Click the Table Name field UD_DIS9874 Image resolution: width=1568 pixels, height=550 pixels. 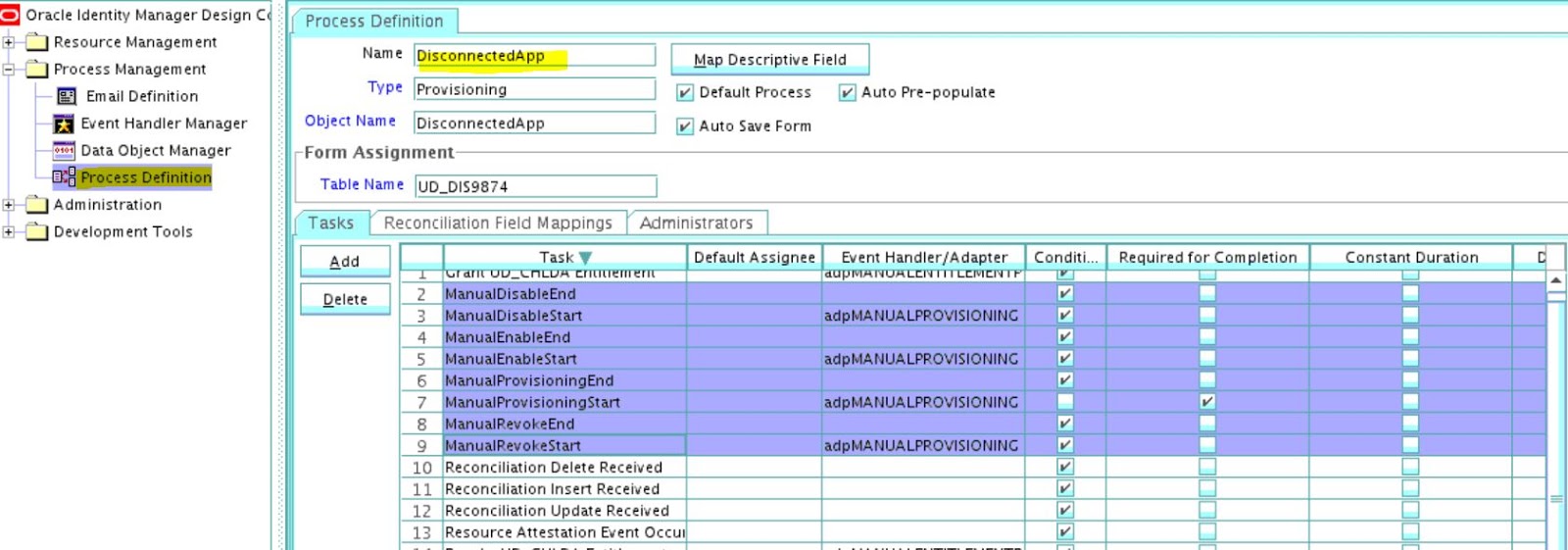pyautogui.click(x=535, y=186)
